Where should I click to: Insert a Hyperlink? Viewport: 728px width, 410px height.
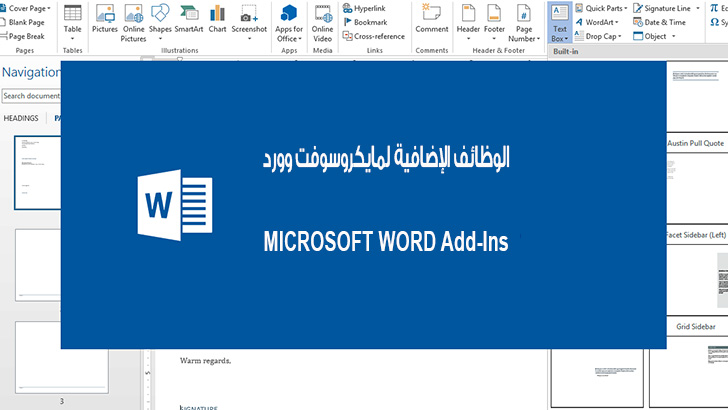pos(364,8)
